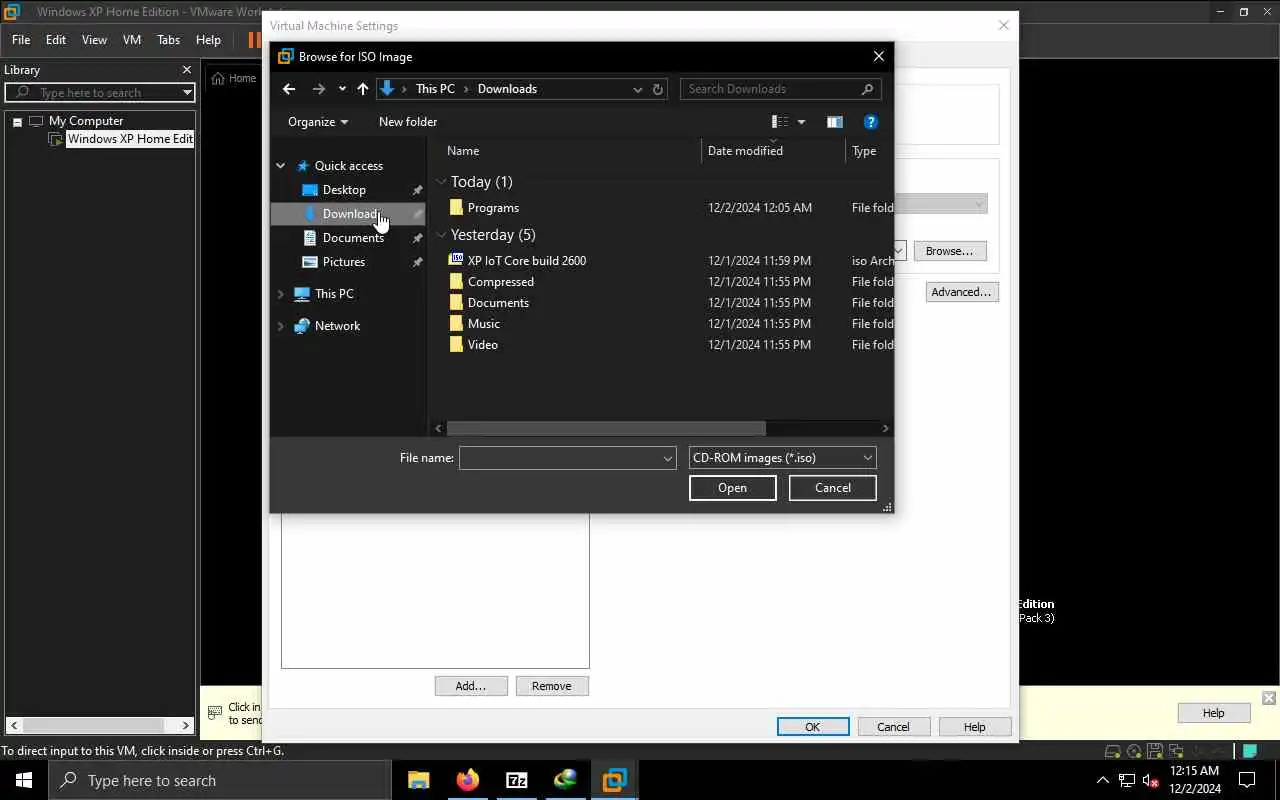Screen dimensions: 1280x800
Task: Close the Library panel
Action: 186,70
